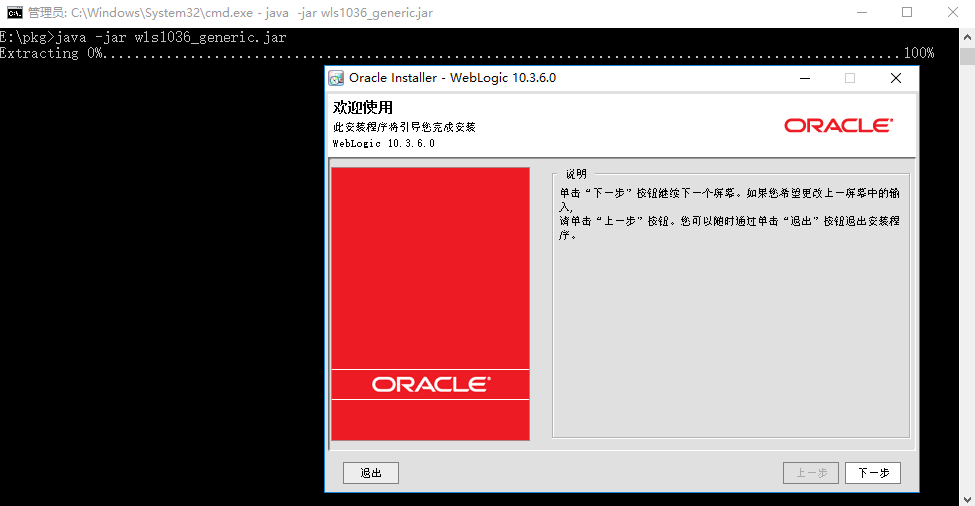Click the ORACLE logo in the installer header
The image size is (975, 506).
[838, 126]
